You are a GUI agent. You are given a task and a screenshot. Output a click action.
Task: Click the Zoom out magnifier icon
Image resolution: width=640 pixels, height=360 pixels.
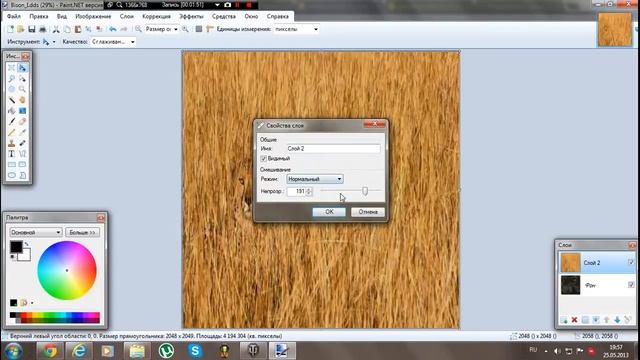[138, 29]
